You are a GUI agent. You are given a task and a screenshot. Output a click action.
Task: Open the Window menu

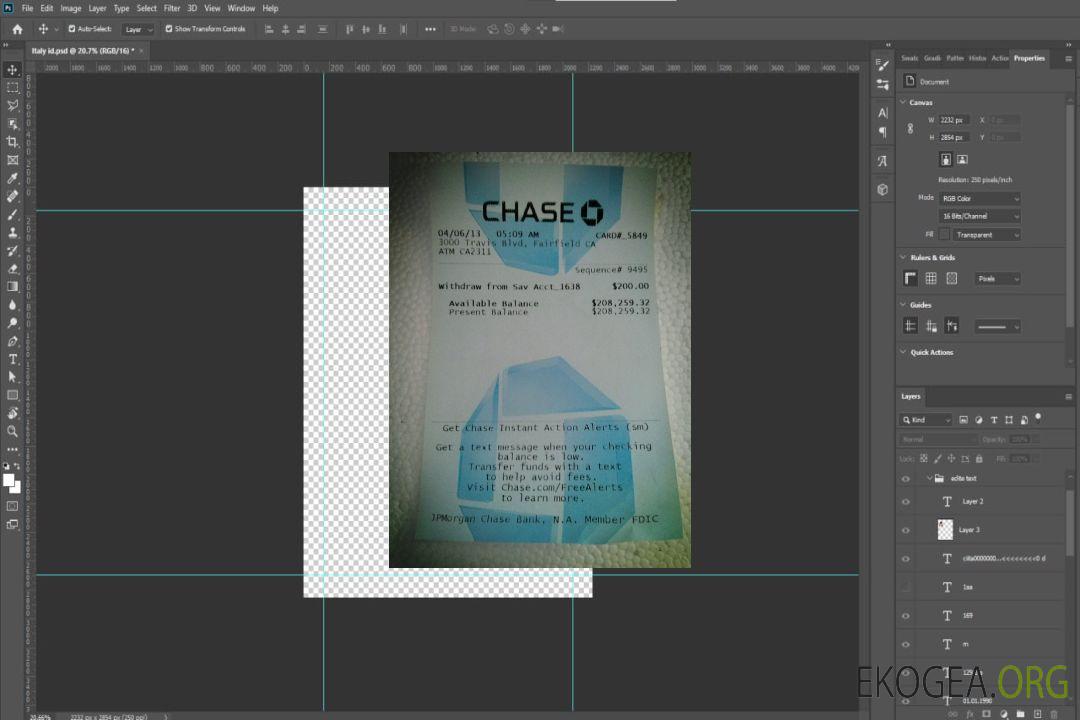(241, 8)
